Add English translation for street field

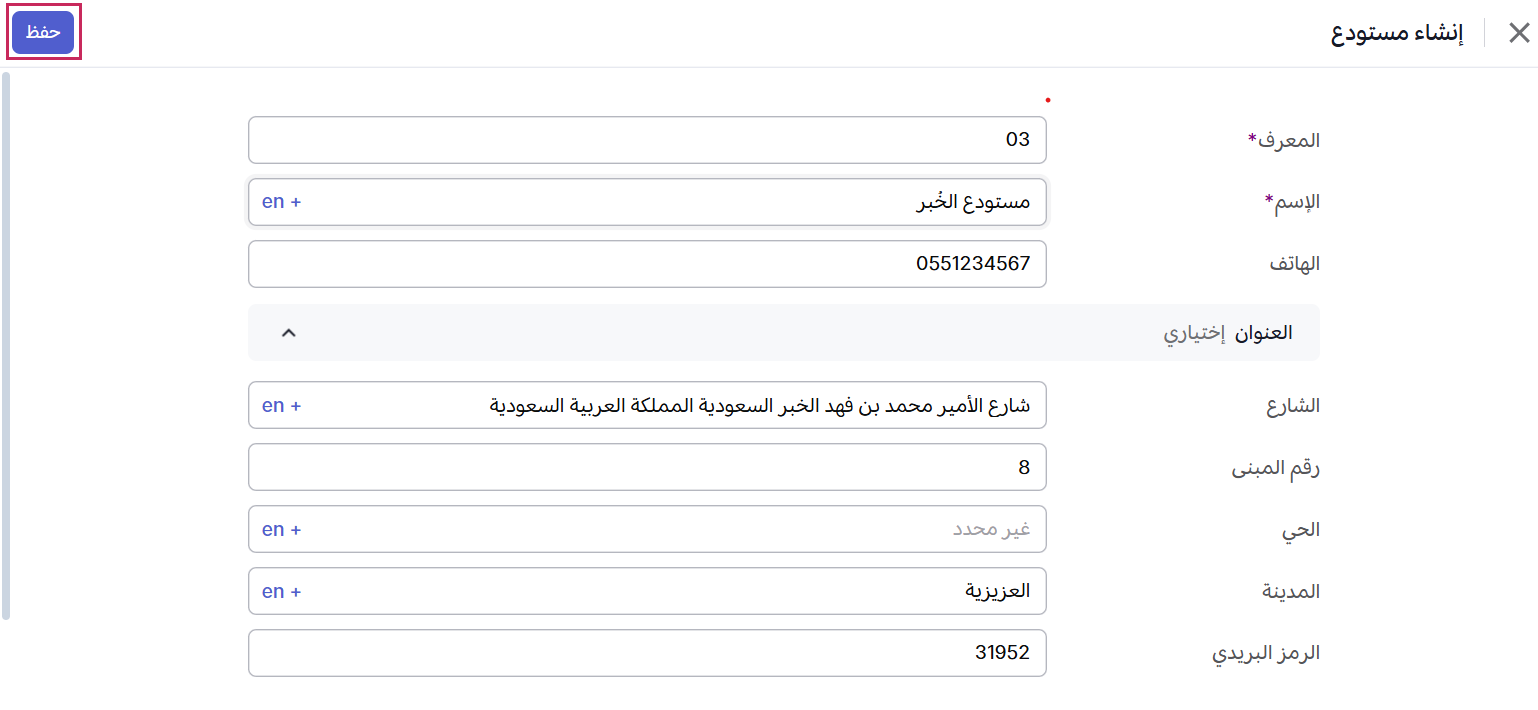pos(281,406)
